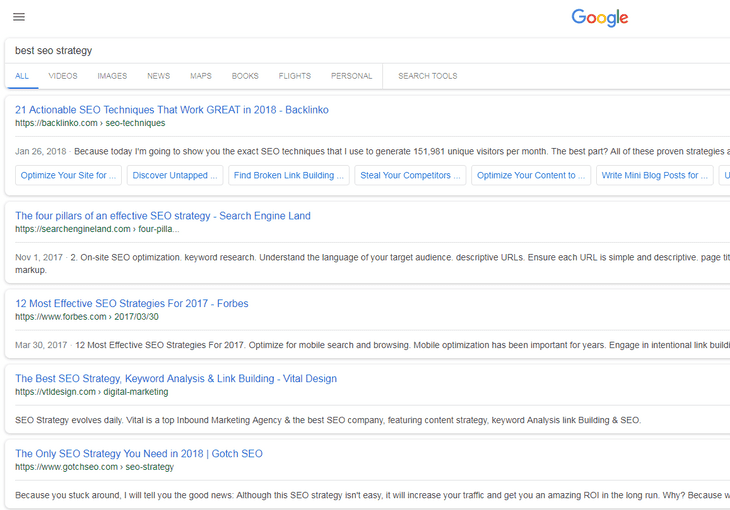
Task: Open the Steal Your Competitors... chip
Action: click(x=410, y=176)
